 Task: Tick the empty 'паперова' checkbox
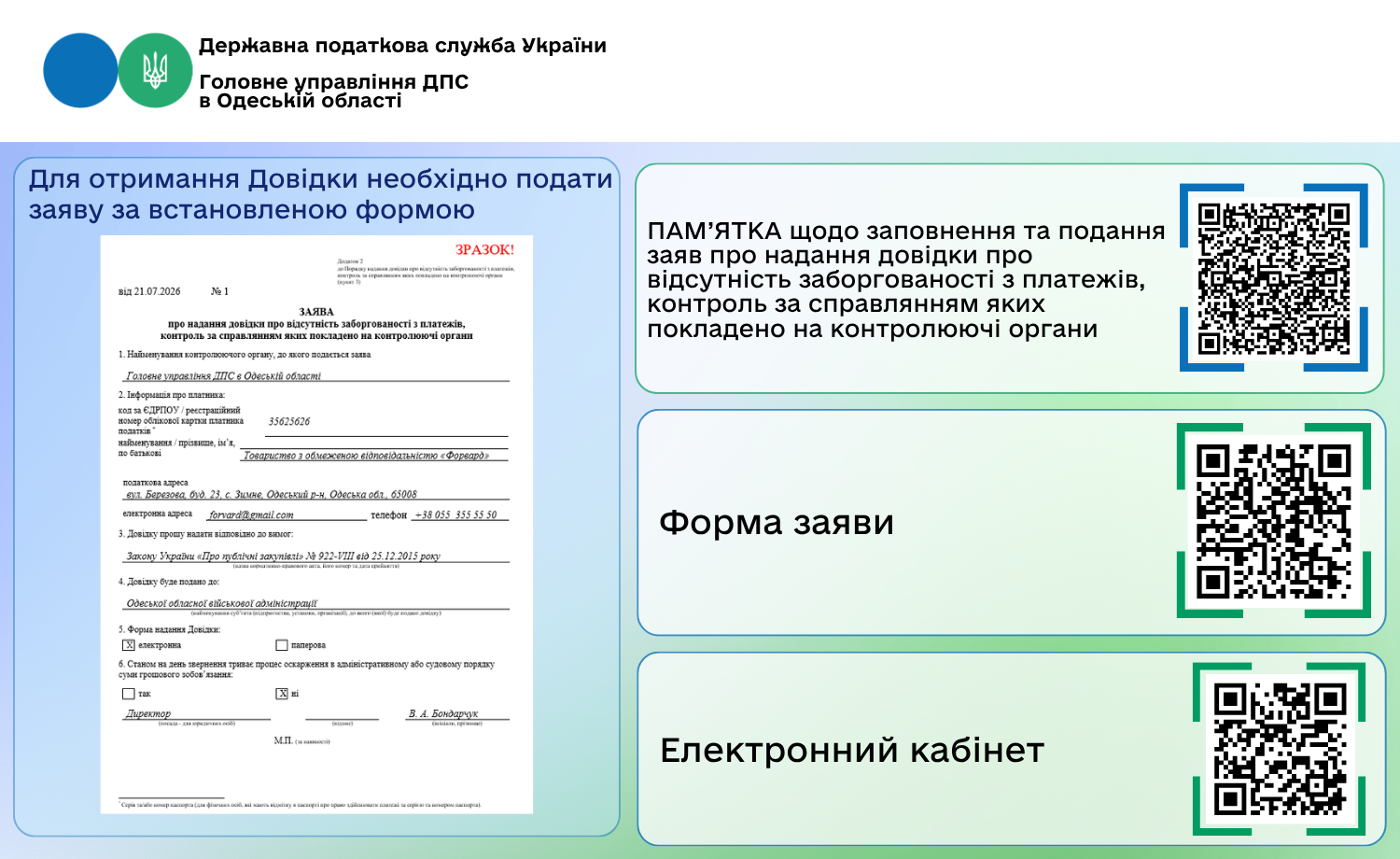click(x=282, y=645)
